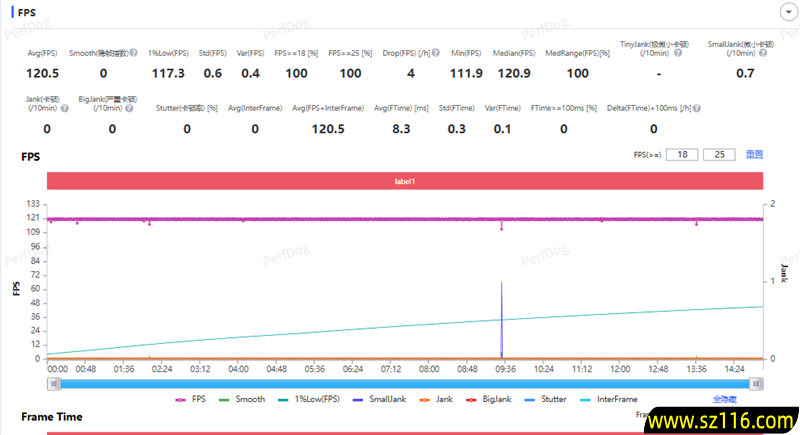Click the FPS threshold field showing 18
This screenshot has width=800, height=435.
(x=682, y=154)
